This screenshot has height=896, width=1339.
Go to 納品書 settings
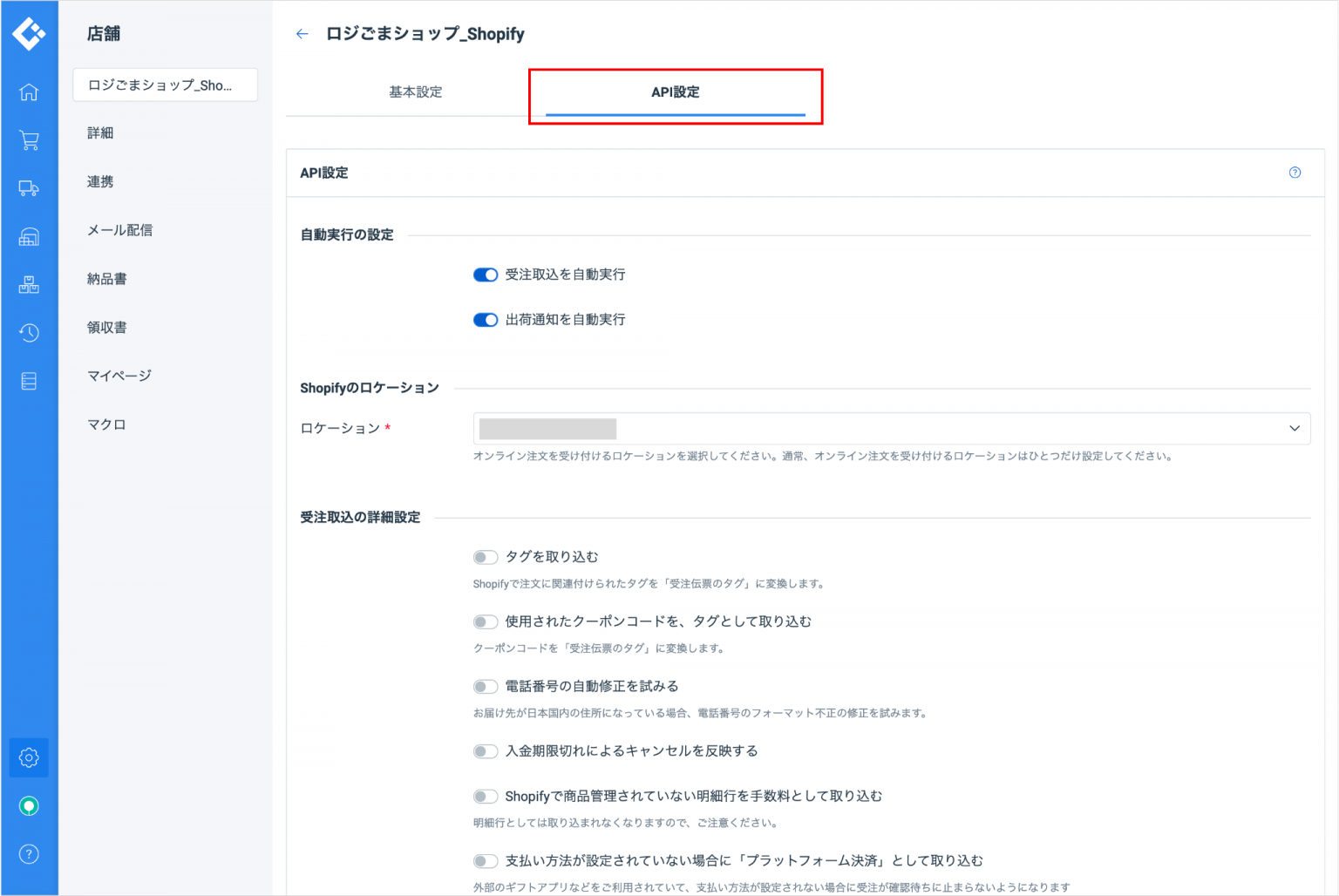click(x=107, y=279)
